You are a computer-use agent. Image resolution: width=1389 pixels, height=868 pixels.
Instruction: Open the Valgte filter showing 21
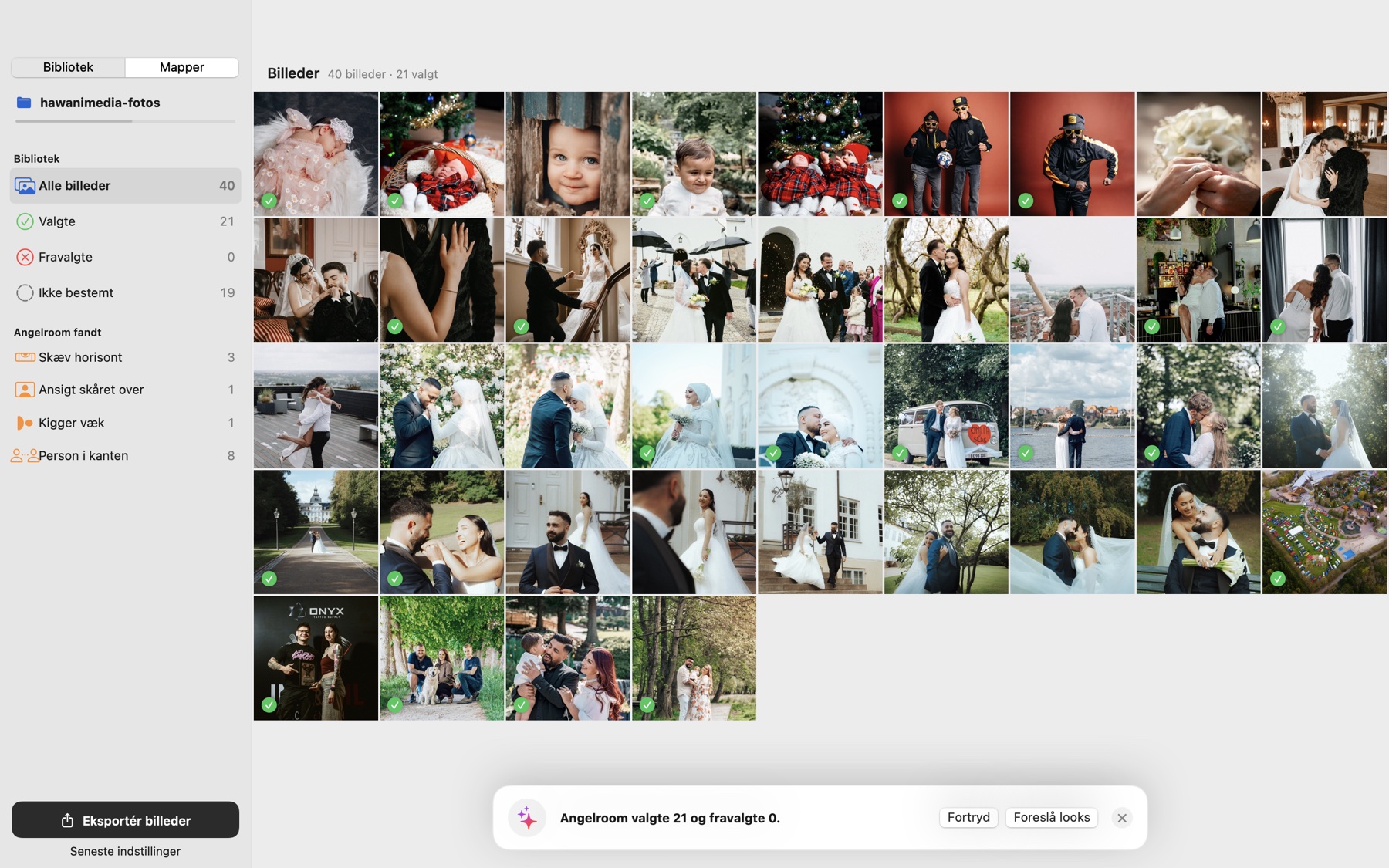[x=125, y=221]
